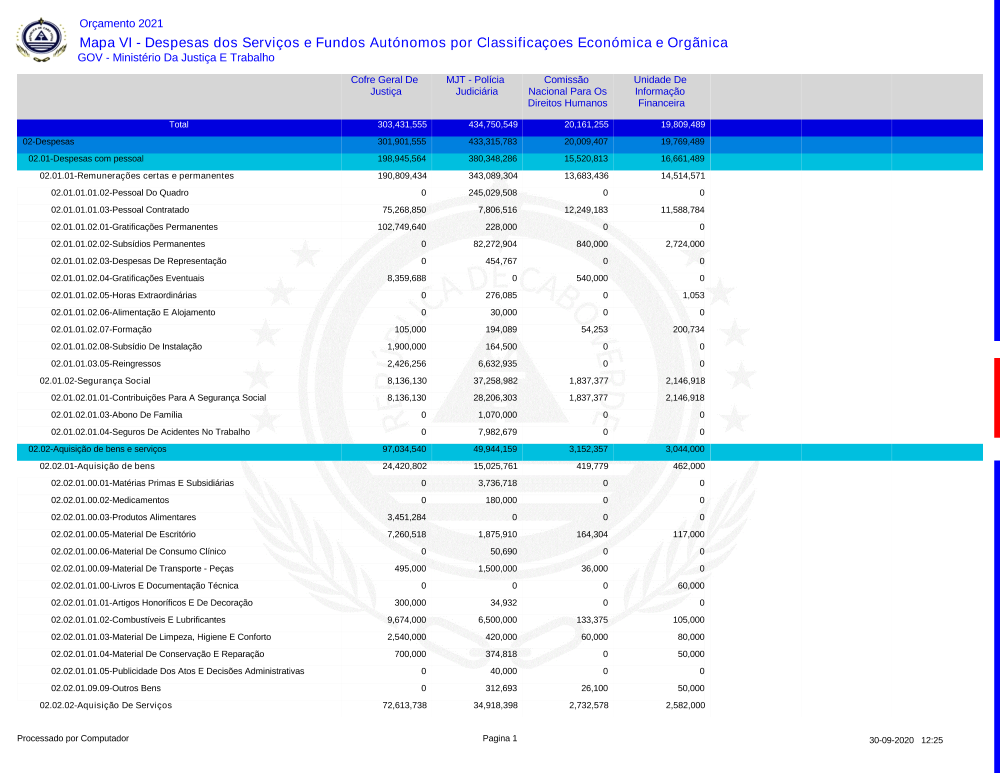The image size is (1000, 773).
Task: Select the MJT - Polícia Judiciária column header
Action: [x=475, y=86]
